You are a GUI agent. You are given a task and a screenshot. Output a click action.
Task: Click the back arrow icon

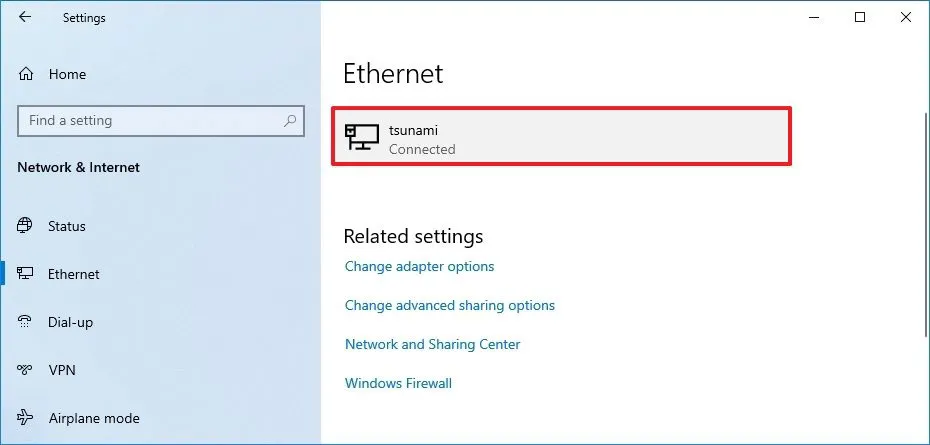(25, 17)
